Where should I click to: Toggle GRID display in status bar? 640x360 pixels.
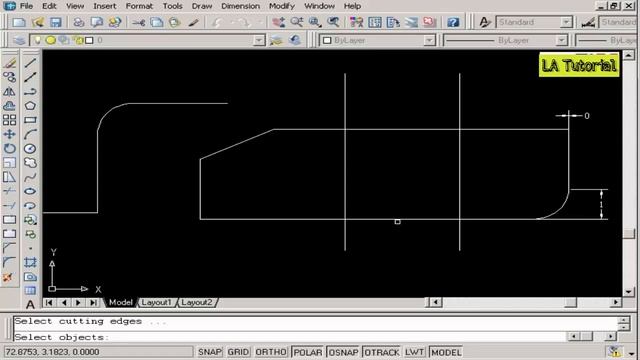(238, 352)
